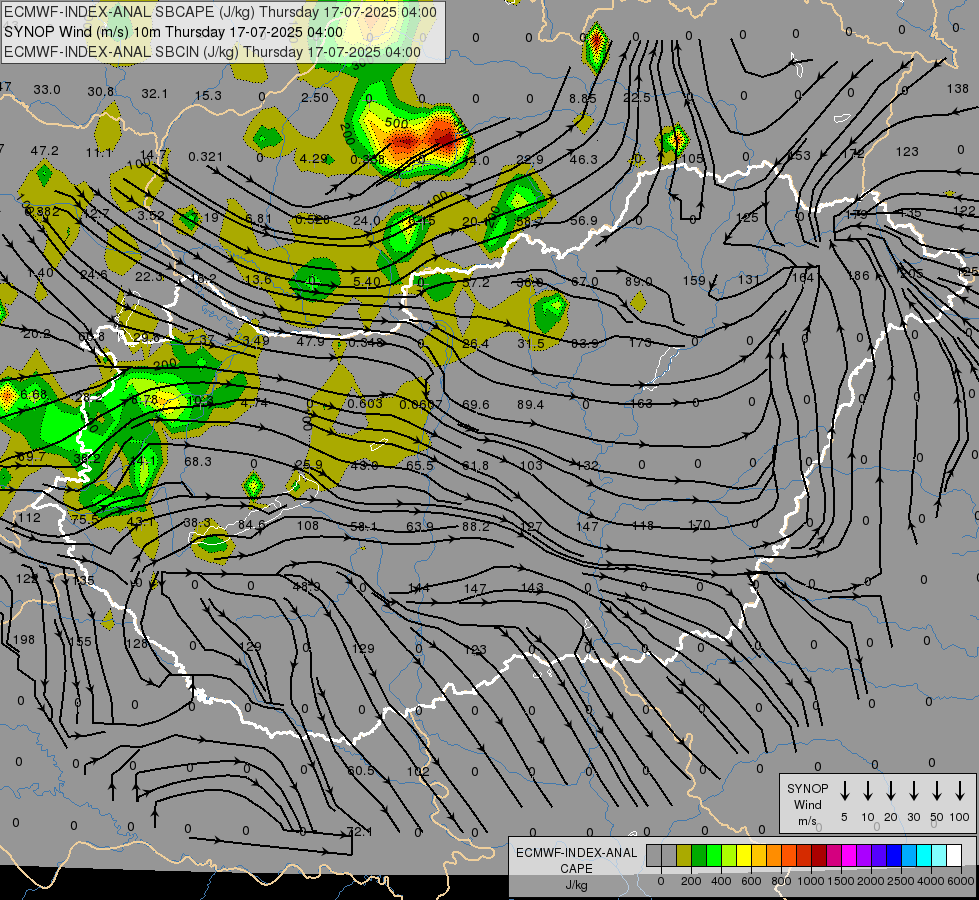The width and height of the screenshot is (979, 900).
Task: Click the 100 m/s wind arrow in legend
Action: 960,791
